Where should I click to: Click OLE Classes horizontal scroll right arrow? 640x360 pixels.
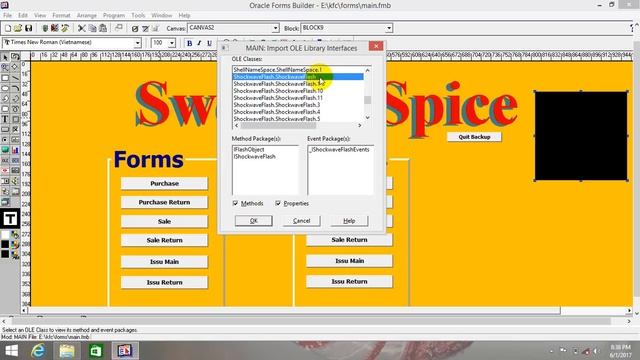(x=360, y=126)
